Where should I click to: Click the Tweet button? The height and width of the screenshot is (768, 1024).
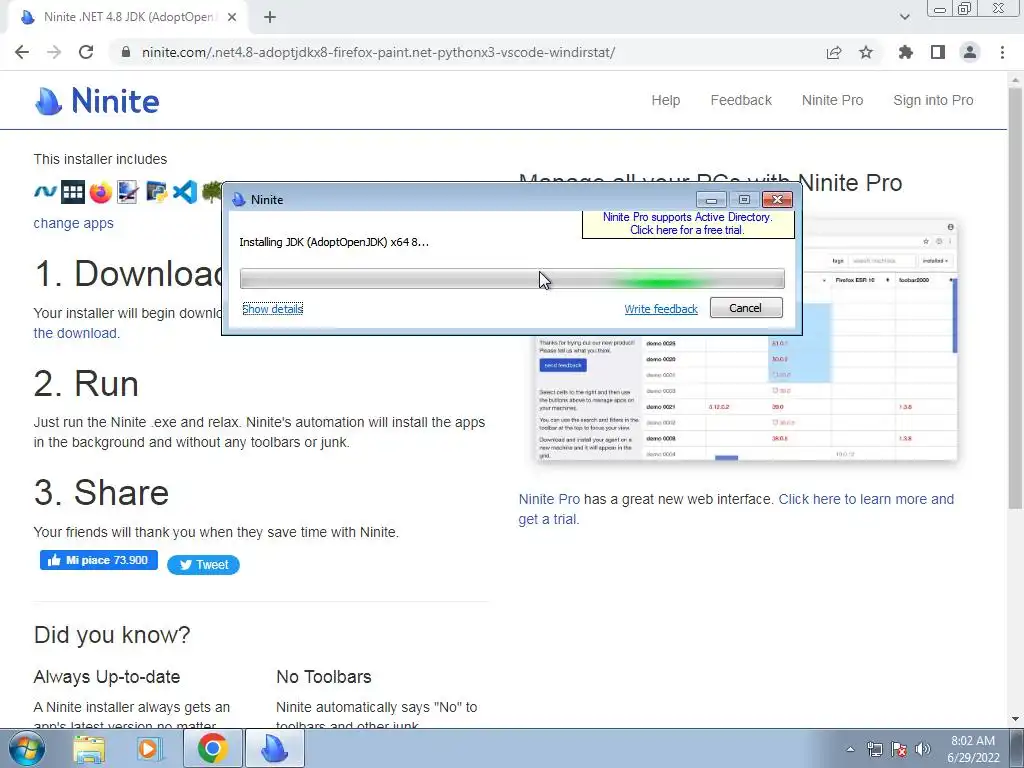(x=204, y=565)
